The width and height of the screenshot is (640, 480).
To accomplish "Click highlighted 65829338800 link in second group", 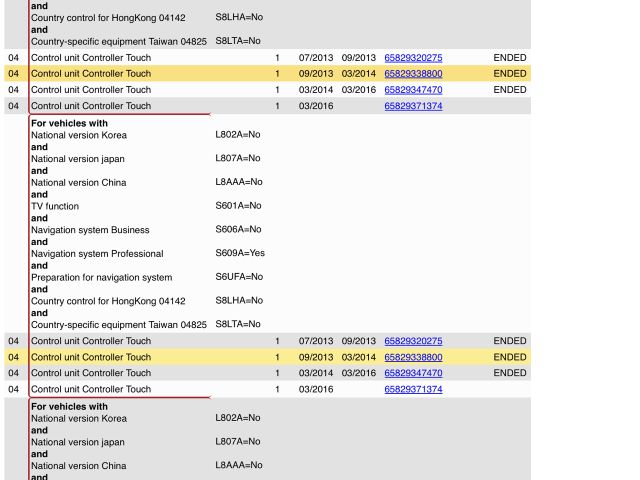I will [413, 357].
